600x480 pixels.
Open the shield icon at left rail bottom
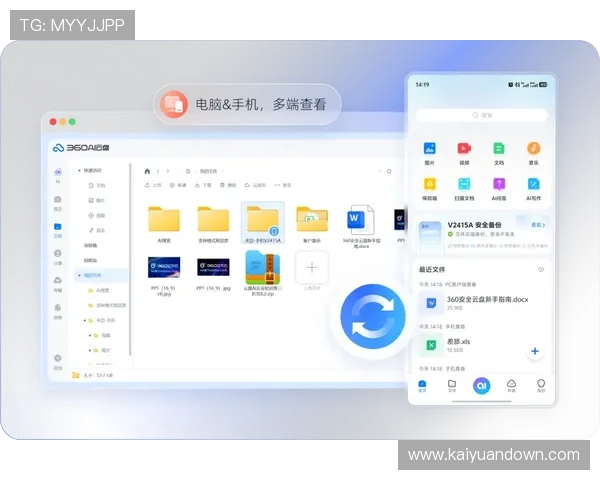(58, 358)
